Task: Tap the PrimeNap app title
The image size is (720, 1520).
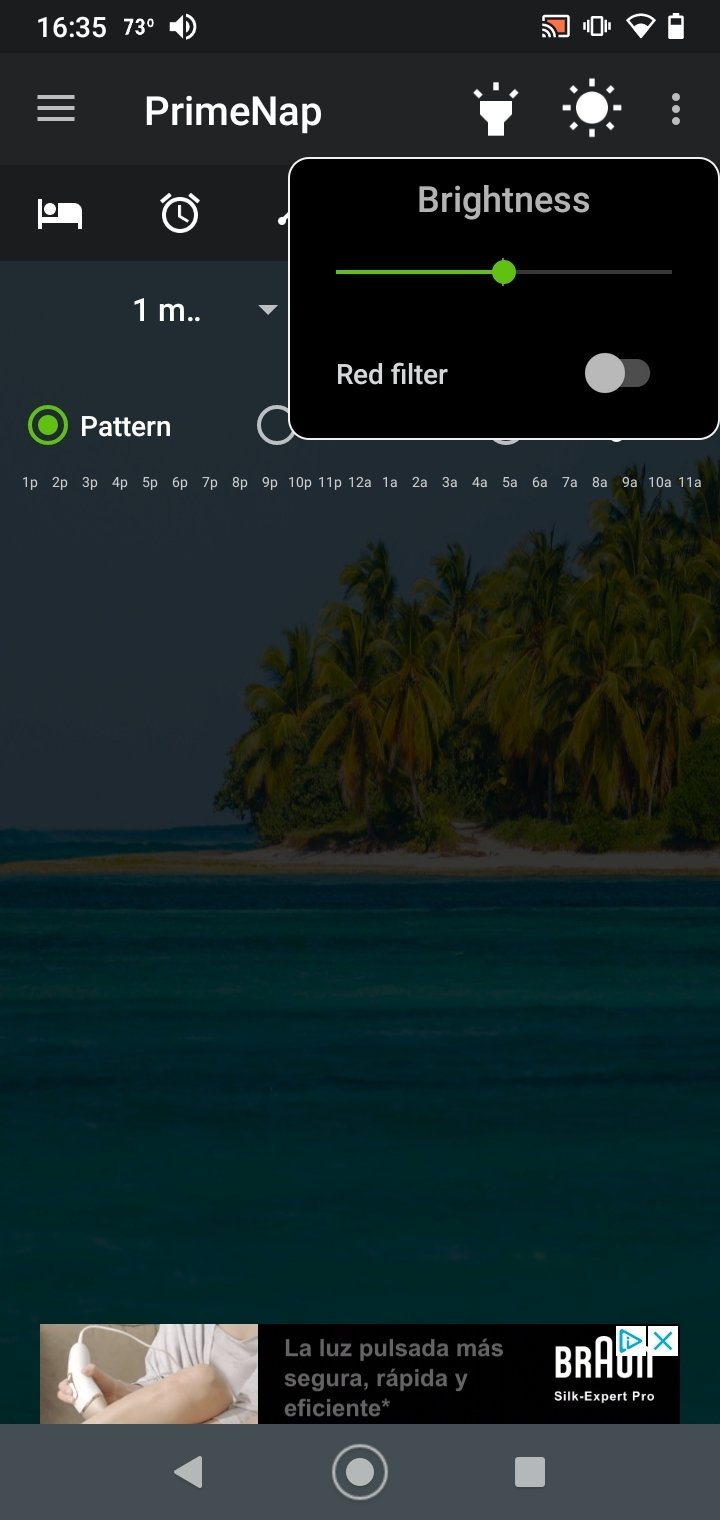Action: pos(233,110)
